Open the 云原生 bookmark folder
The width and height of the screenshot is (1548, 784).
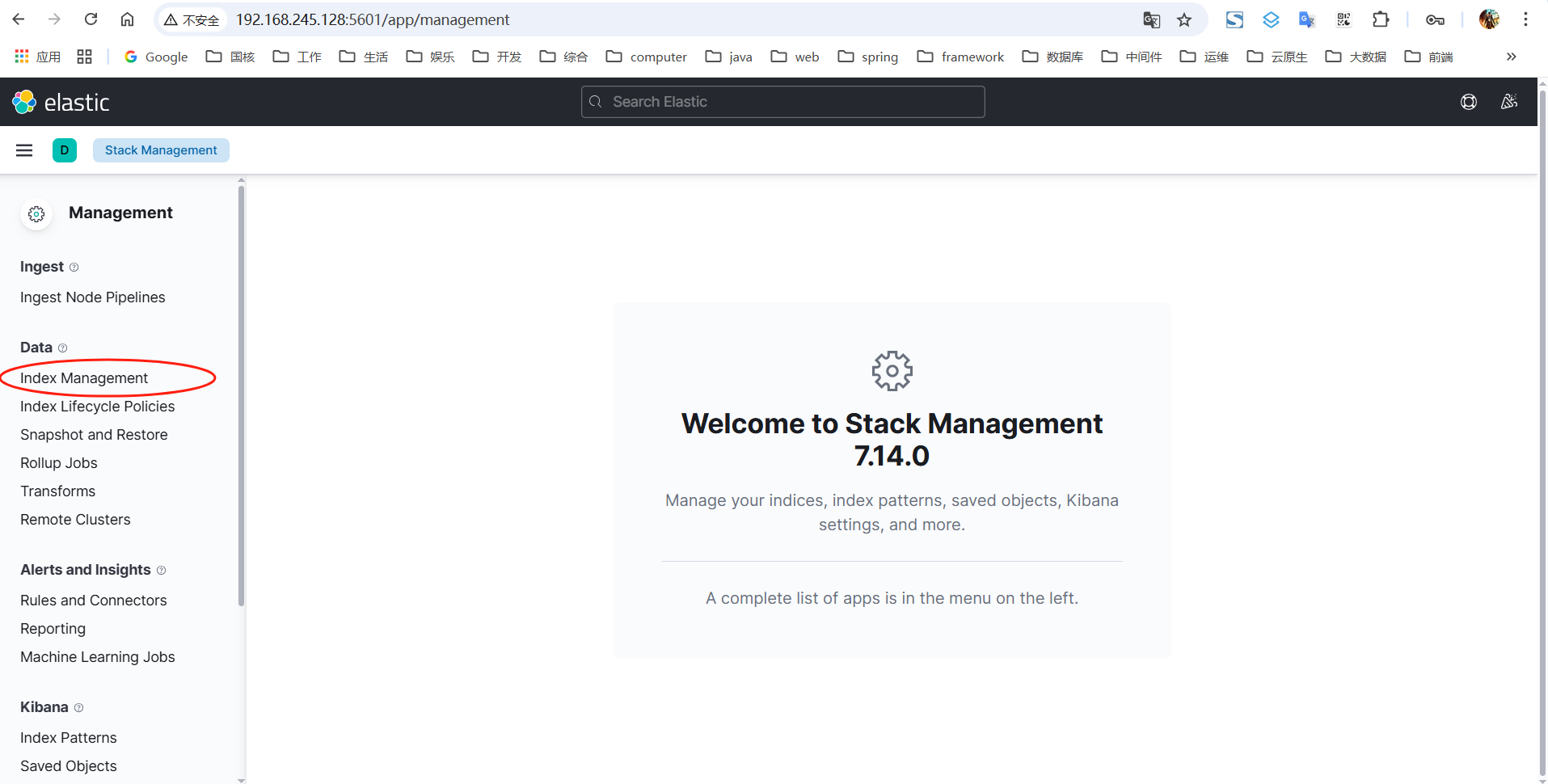coord(1277,57)
